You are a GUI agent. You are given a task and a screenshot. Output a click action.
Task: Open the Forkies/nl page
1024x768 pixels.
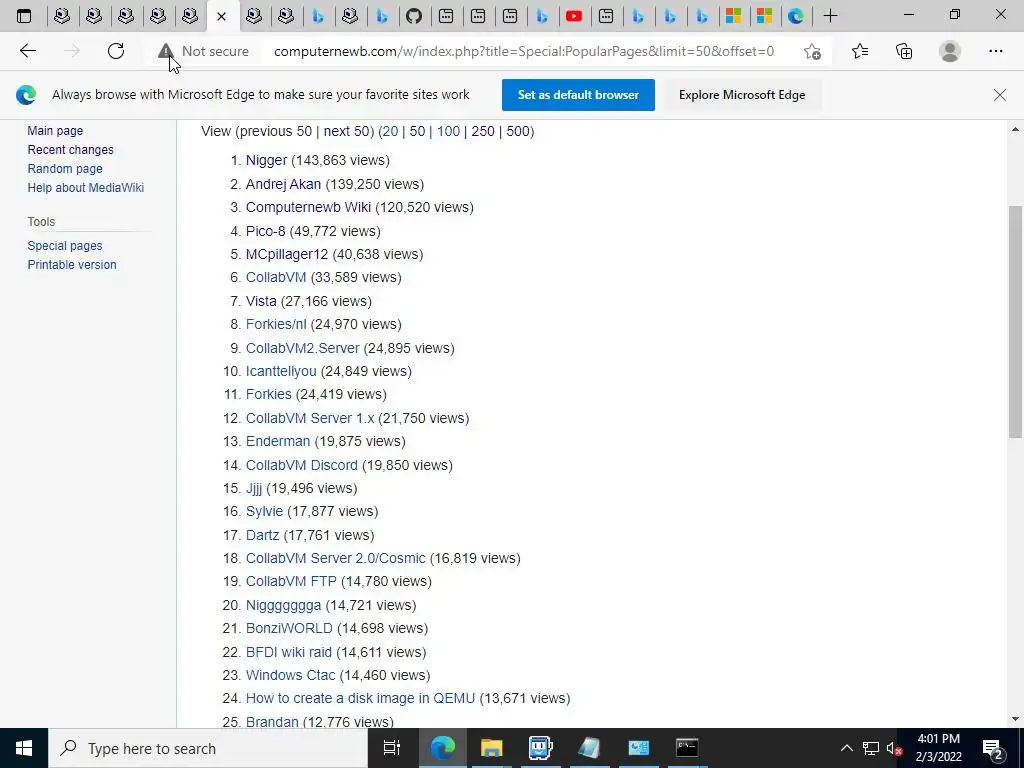[276, 324]
